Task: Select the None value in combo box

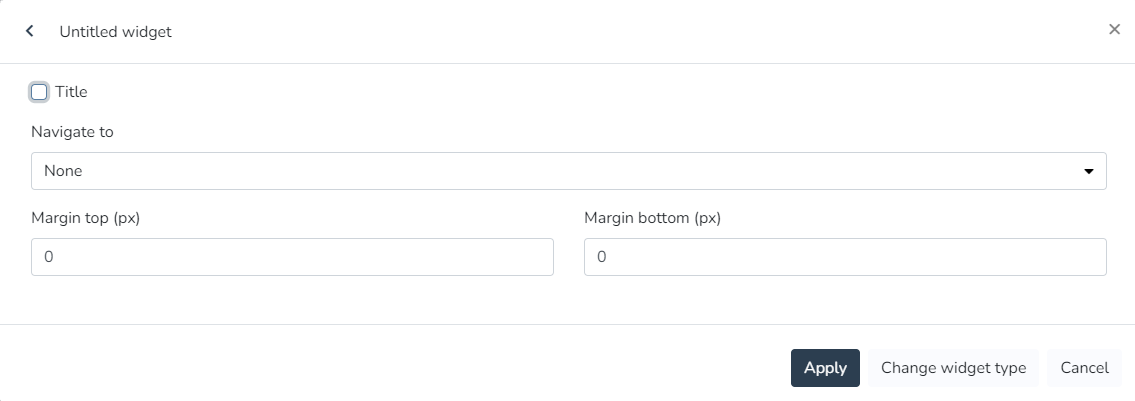Action: point(63,171)
